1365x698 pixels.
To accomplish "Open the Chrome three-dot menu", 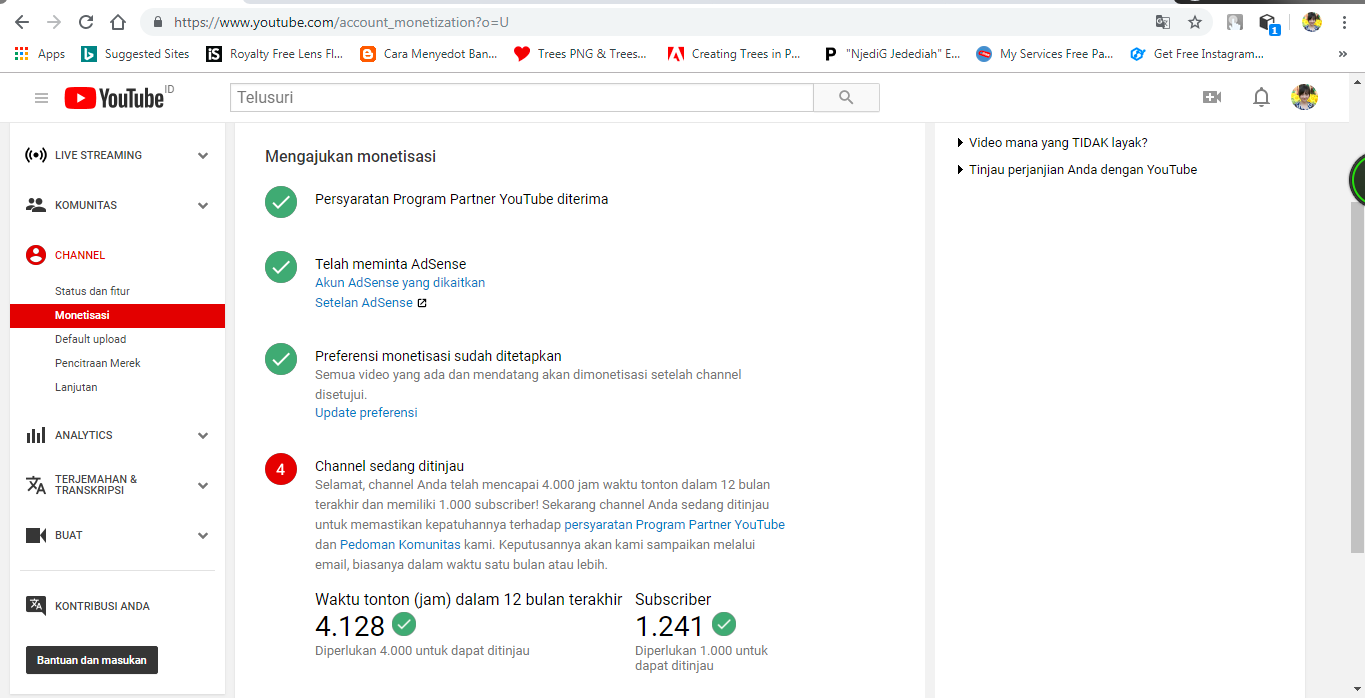I will [x=1344, y=22].
